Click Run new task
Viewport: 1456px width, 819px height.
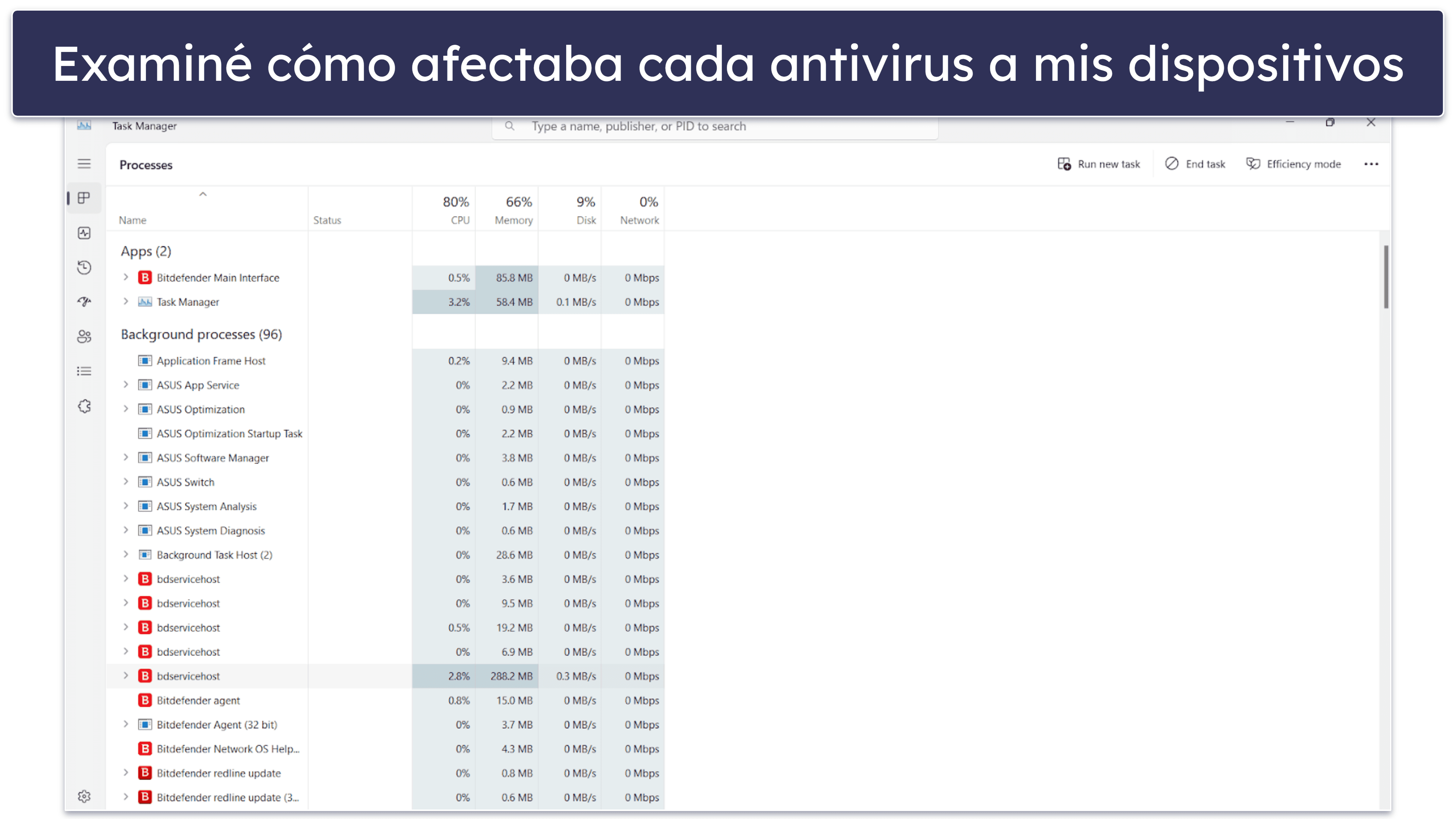coord(1098,164)
